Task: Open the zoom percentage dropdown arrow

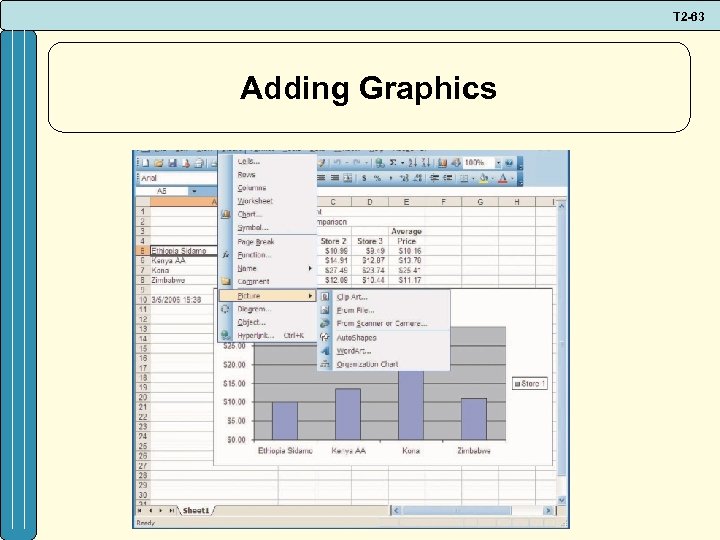Action: point(498,163)
